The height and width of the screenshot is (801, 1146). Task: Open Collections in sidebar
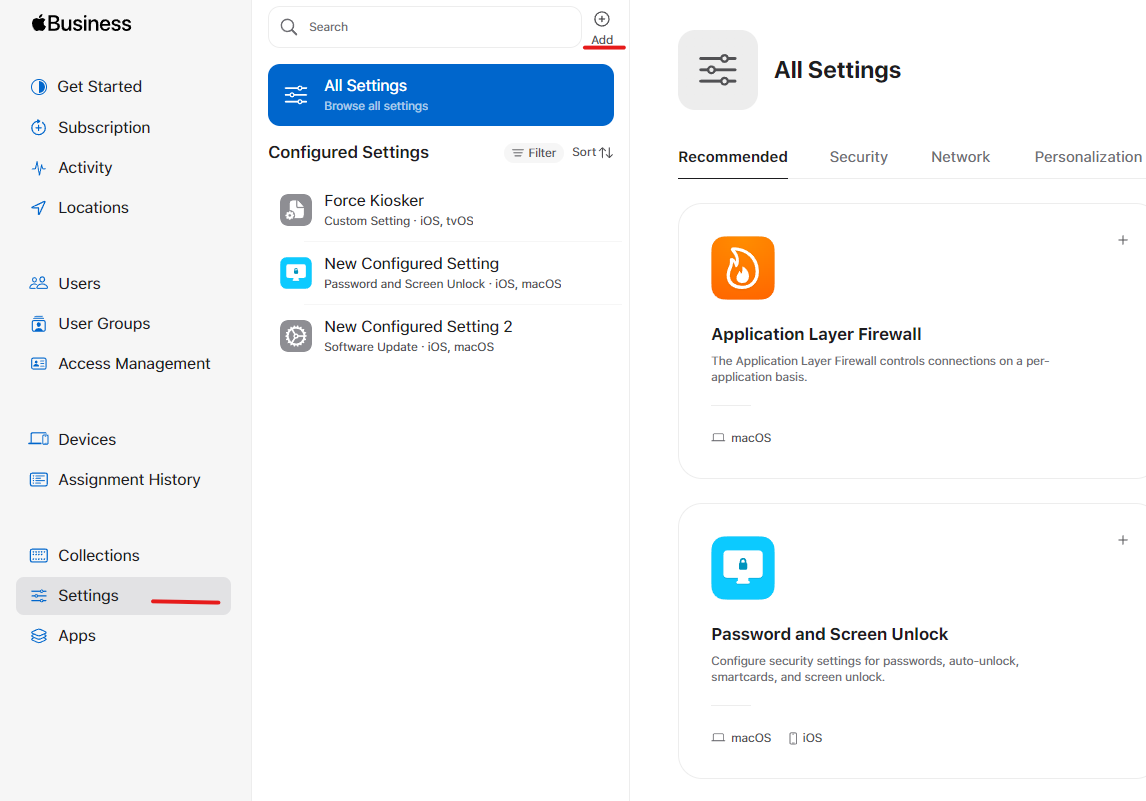pos(99,555)
